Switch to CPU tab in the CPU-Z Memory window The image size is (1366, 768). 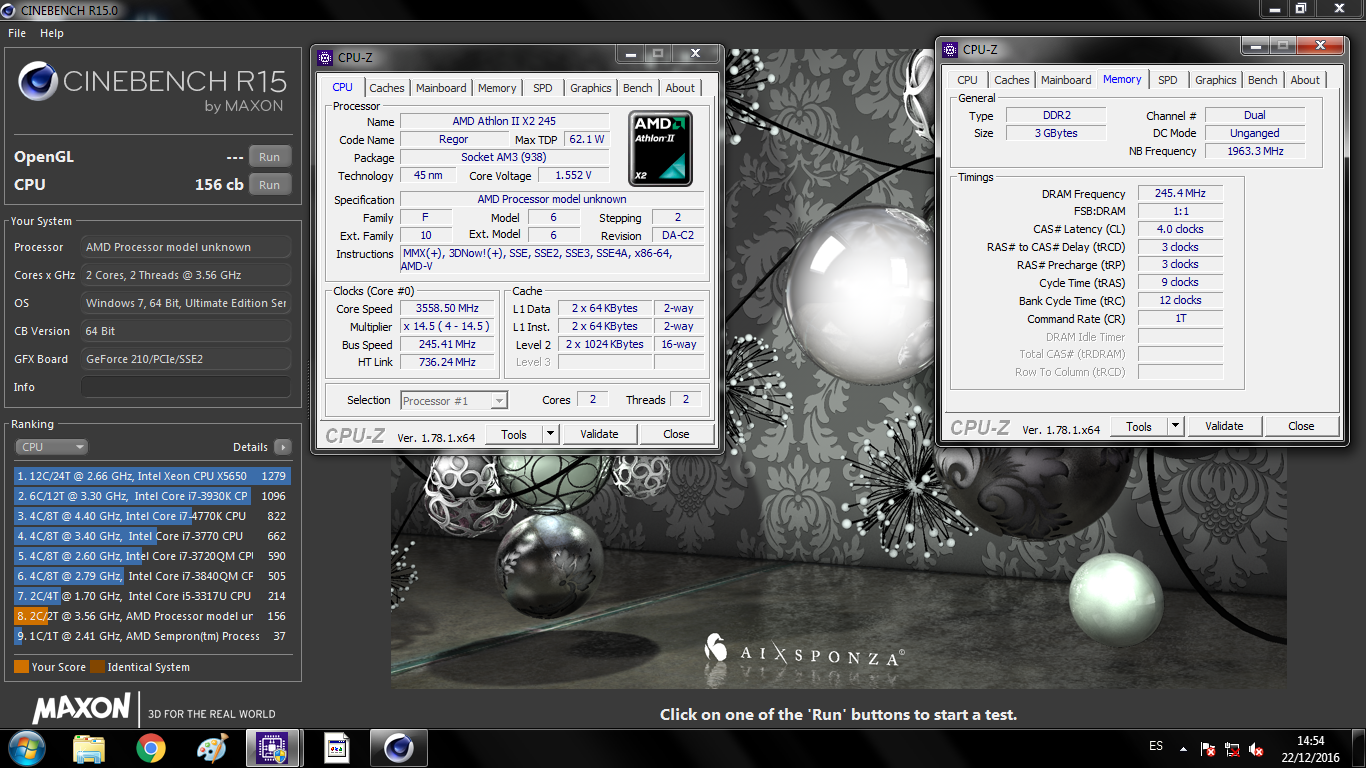coord(967,80)
